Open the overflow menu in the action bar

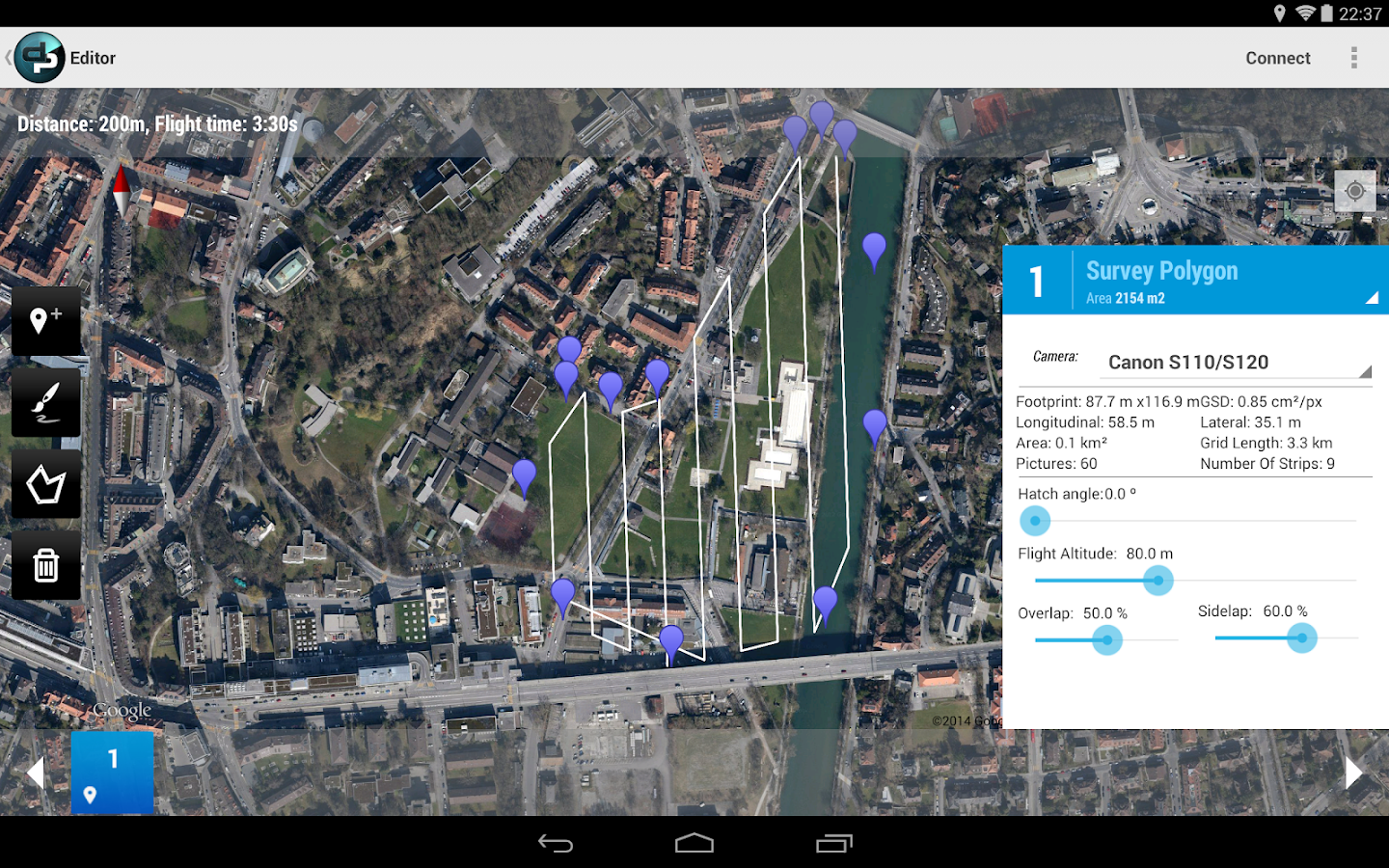(1355, 58)
